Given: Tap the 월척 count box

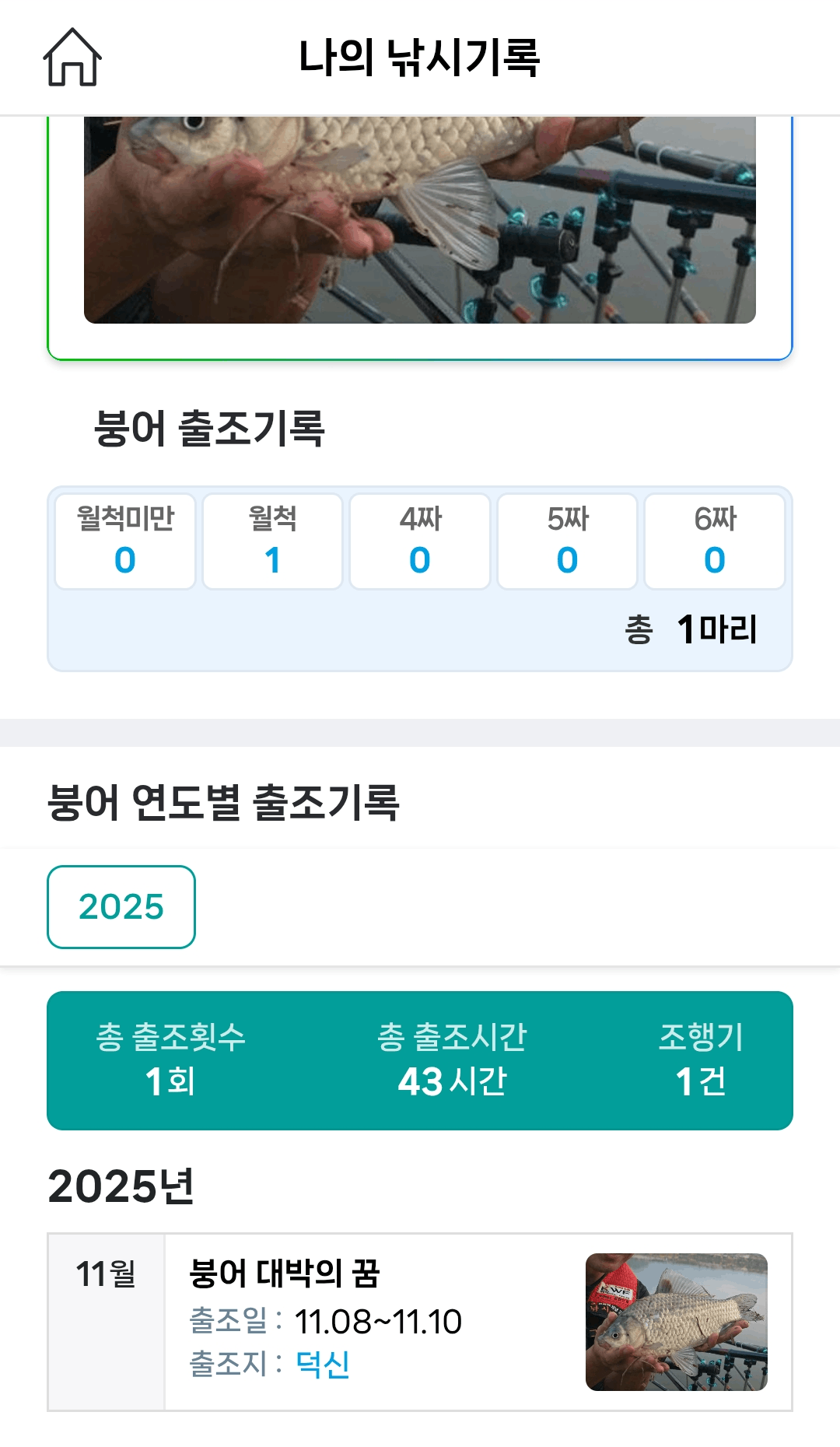Looking at the screenshot, I should pos(272,541).
